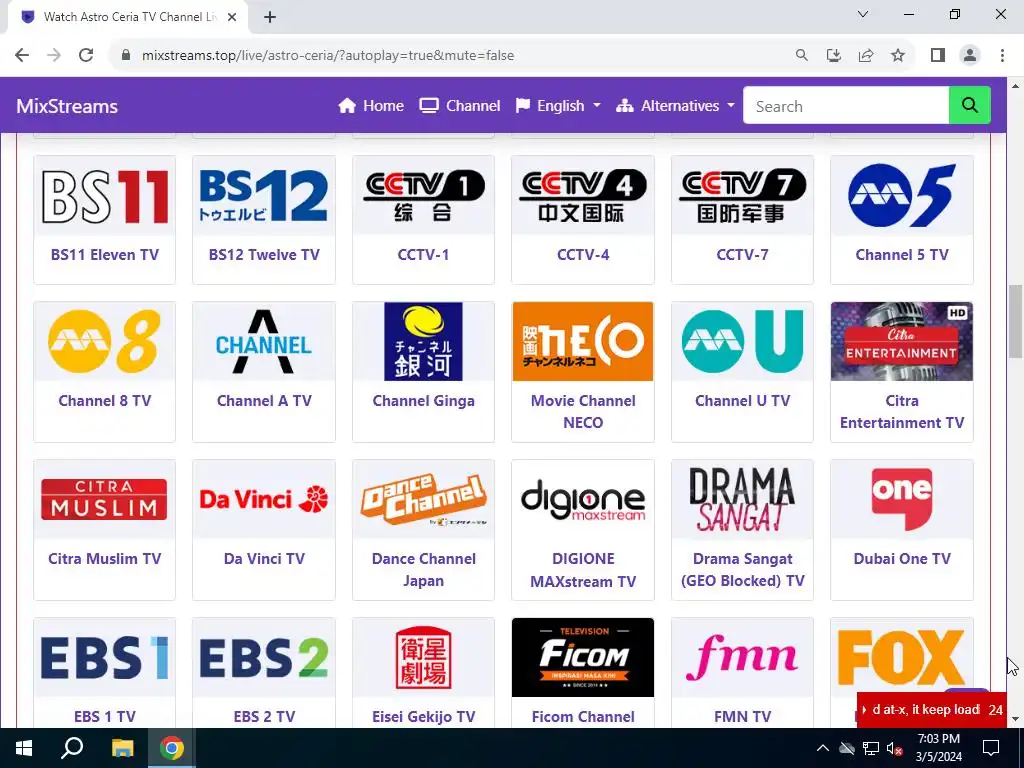Open File Explorer from taskbar
The height and width of the screenshot is (768, 1024).
[x=122, y=748]
